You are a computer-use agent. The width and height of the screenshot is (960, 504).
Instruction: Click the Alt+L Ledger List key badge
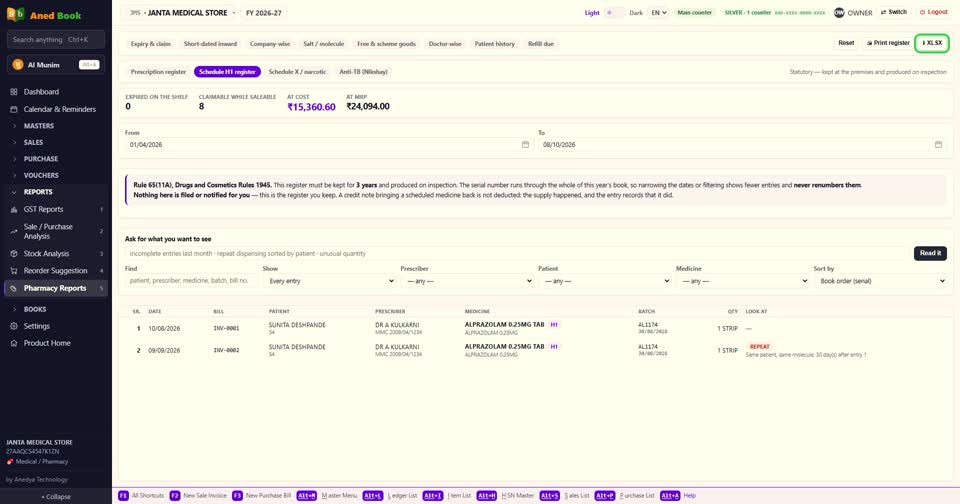point(373,495)
